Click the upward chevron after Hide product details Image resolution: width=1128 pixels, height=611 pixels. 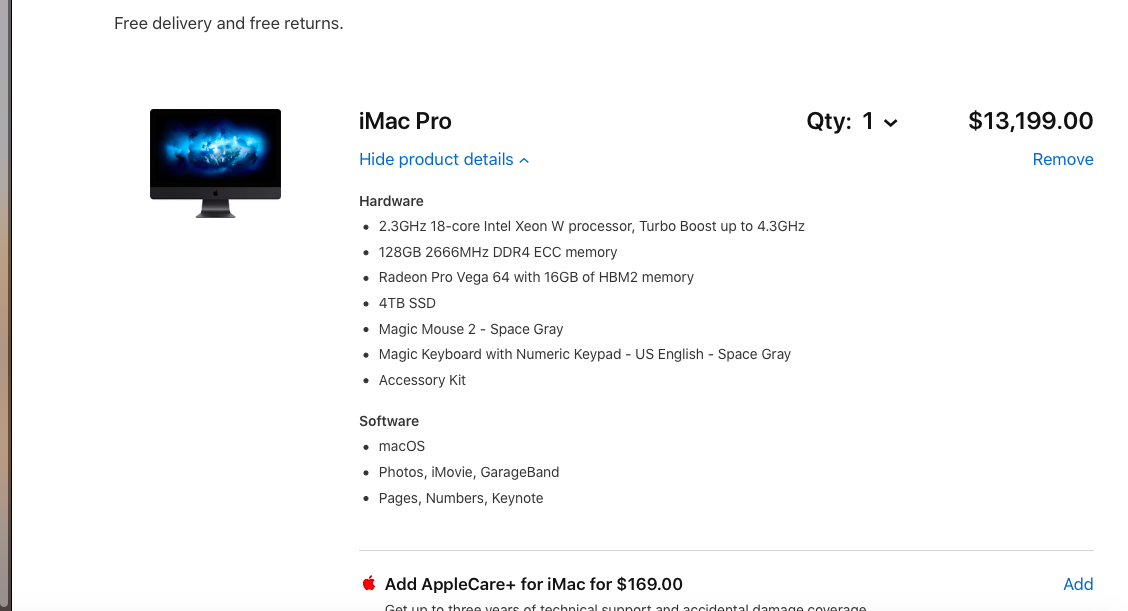(525, 160)
